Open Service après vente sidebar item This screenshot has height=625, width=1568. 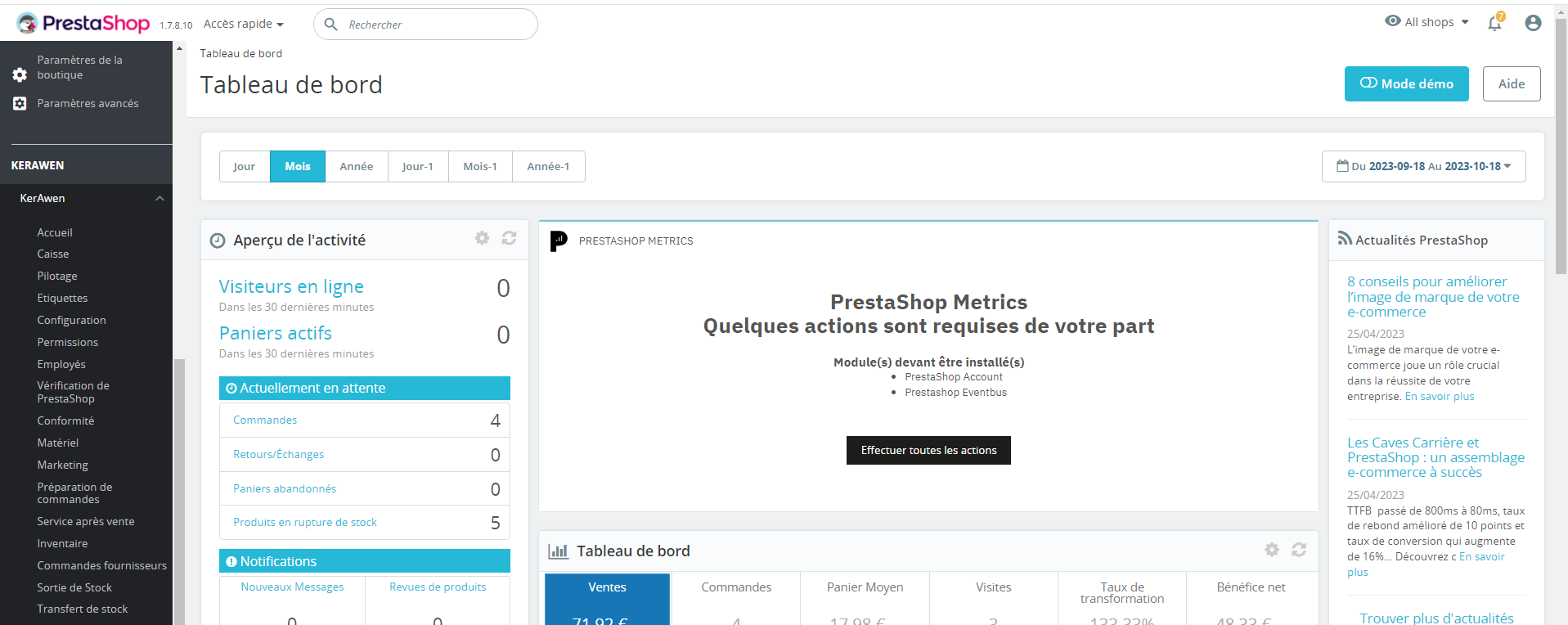(86, 521)
